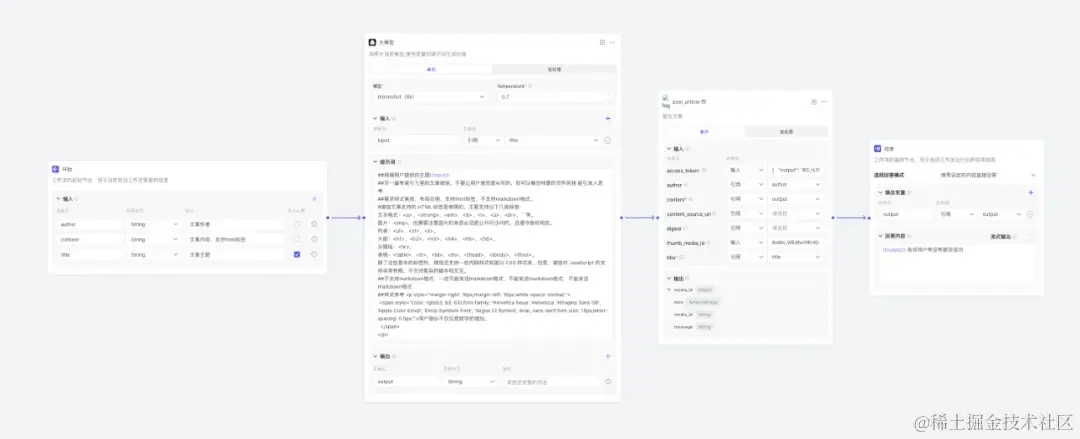The image size is (1080, 439).
Task: Click the thumb_media_id value field
Action: 796,243
